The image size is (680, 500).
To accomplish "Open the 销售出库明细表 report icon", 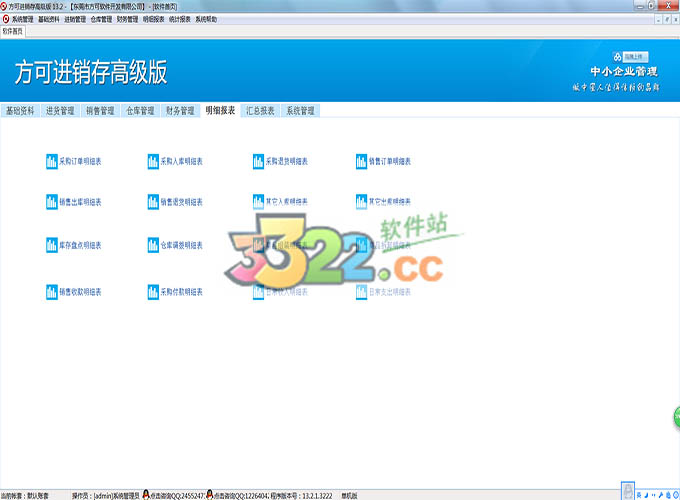I will point(52,202).
